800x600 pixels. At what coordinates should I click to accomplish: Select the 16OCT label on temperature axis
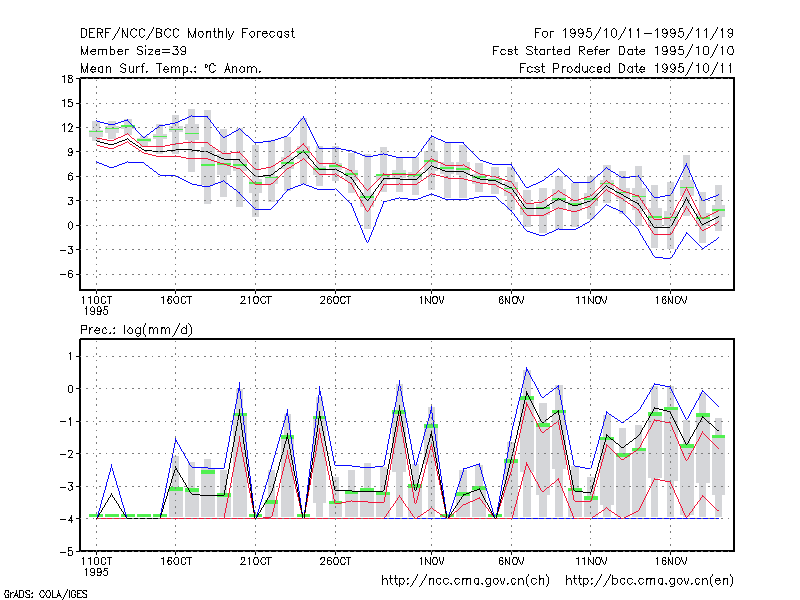(x=176, y=301)
